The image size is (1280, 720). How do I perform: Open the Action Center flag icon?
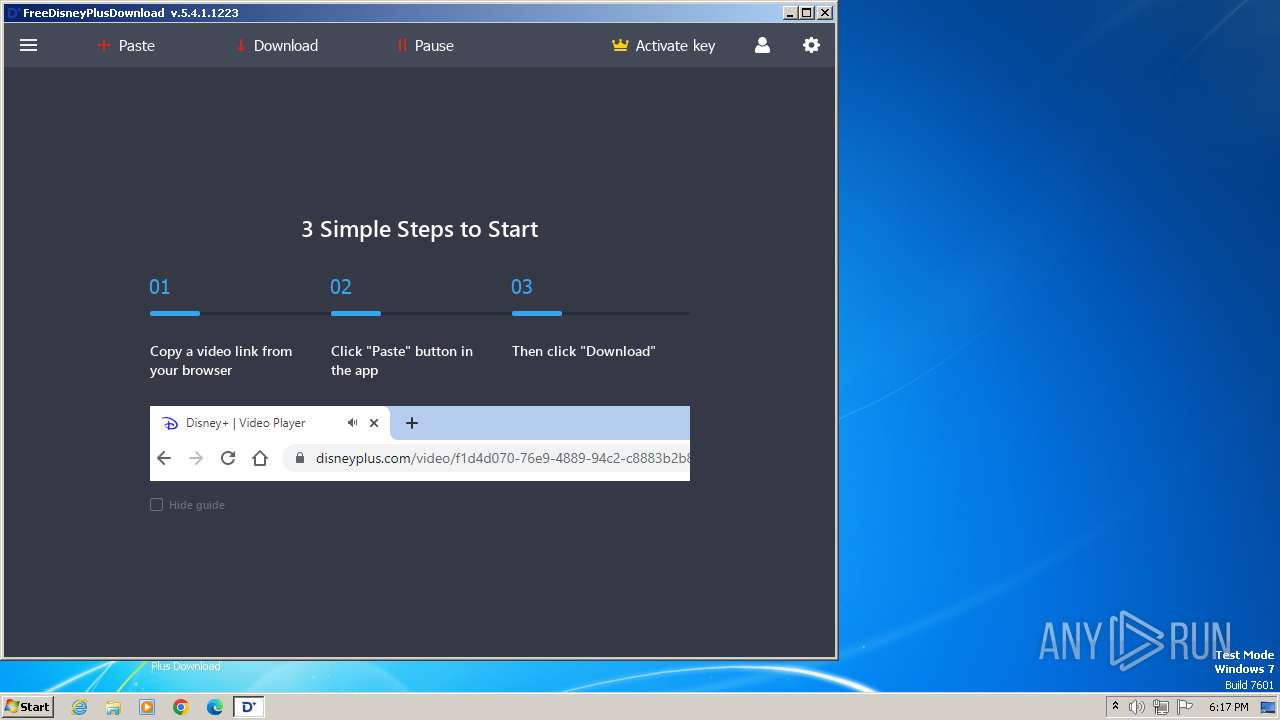1185,707
